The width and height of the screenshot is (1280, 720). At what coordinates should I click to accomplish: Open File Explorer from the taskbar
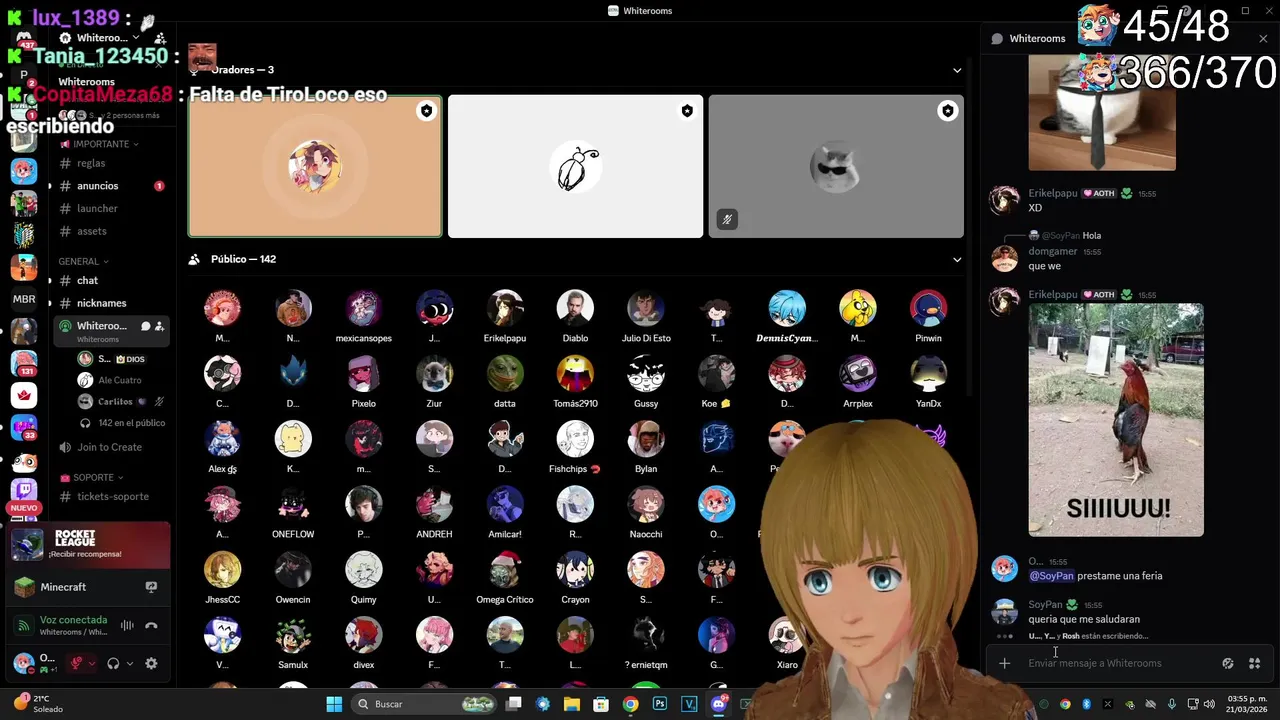pyautogui.click(x=572, y=704)
